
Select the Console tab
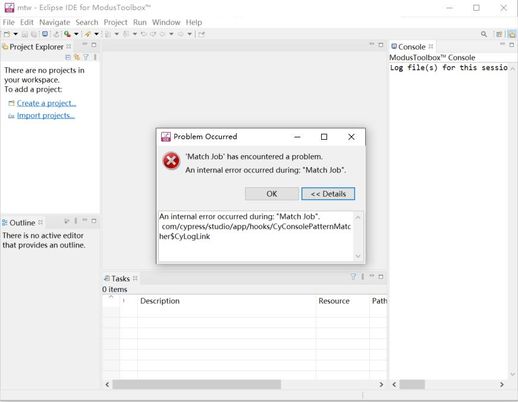(412, 47)
